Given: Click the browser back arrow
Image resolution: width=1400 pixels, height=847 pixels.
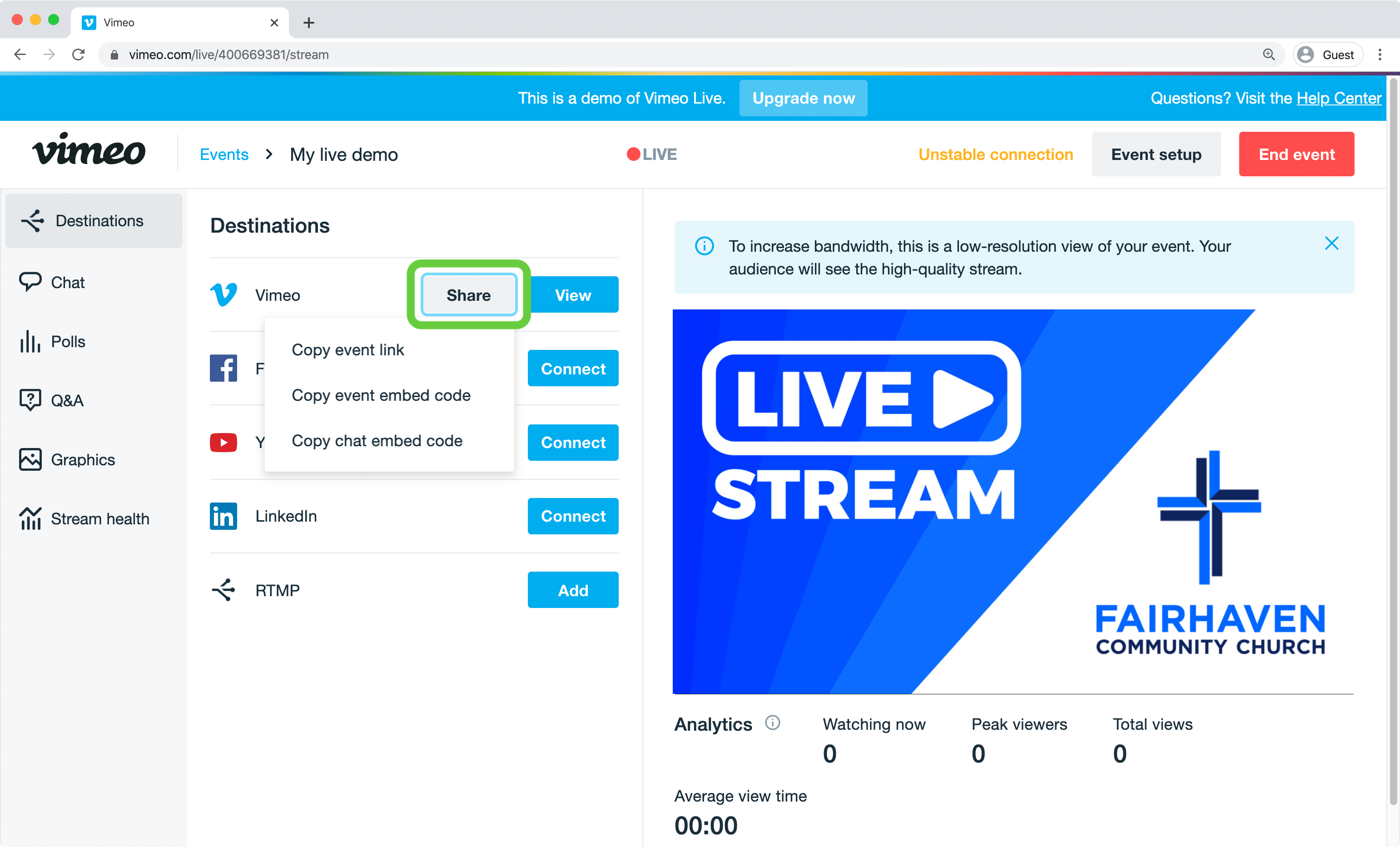Looking at the screenshot, I should tap(20, 55).
